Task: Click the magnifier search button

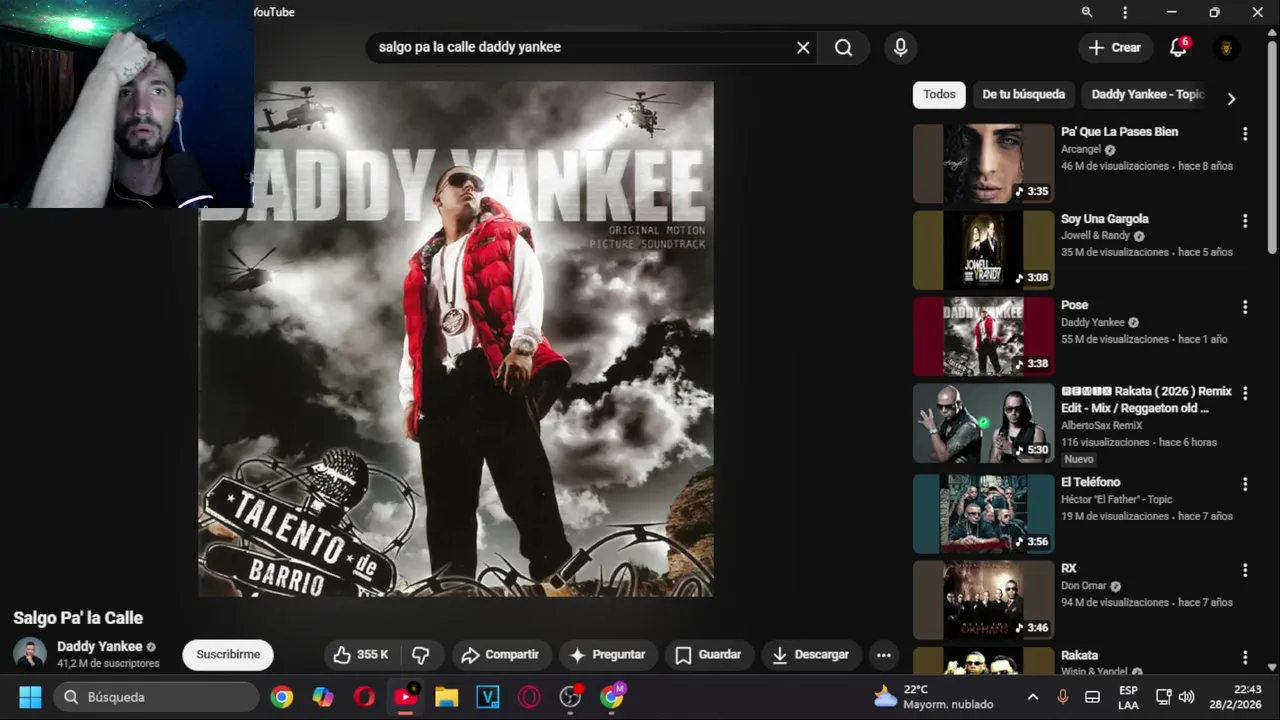Action: tap(843, 48)
